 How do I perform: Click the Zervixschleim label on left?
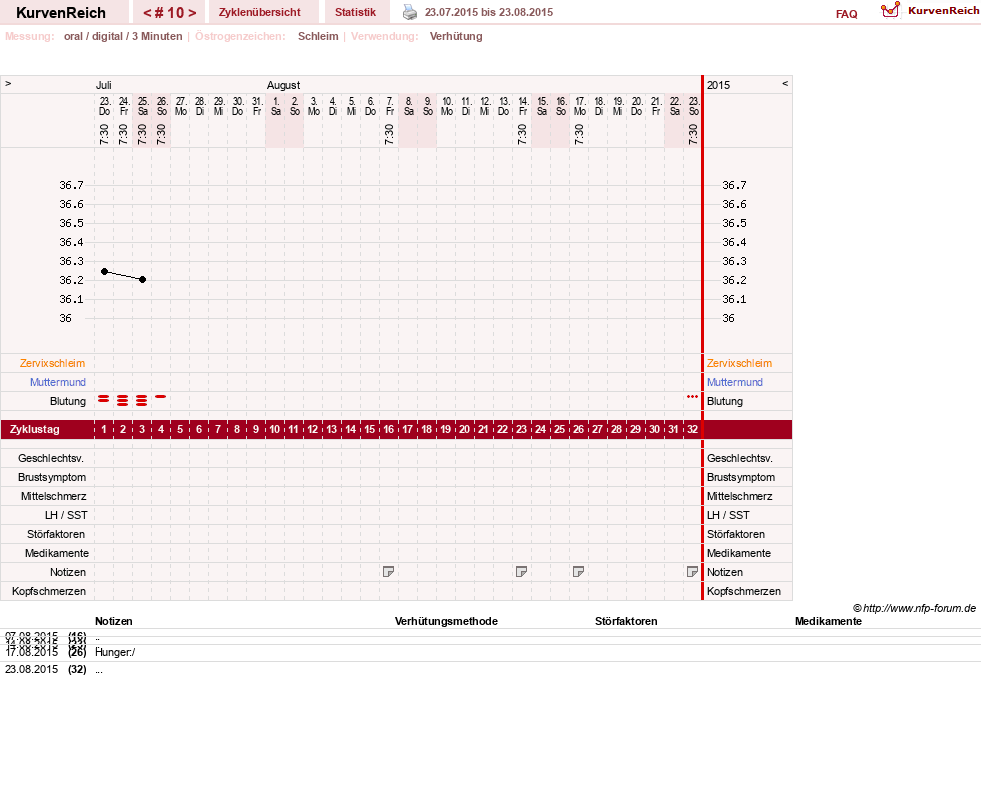pos(52,363)
